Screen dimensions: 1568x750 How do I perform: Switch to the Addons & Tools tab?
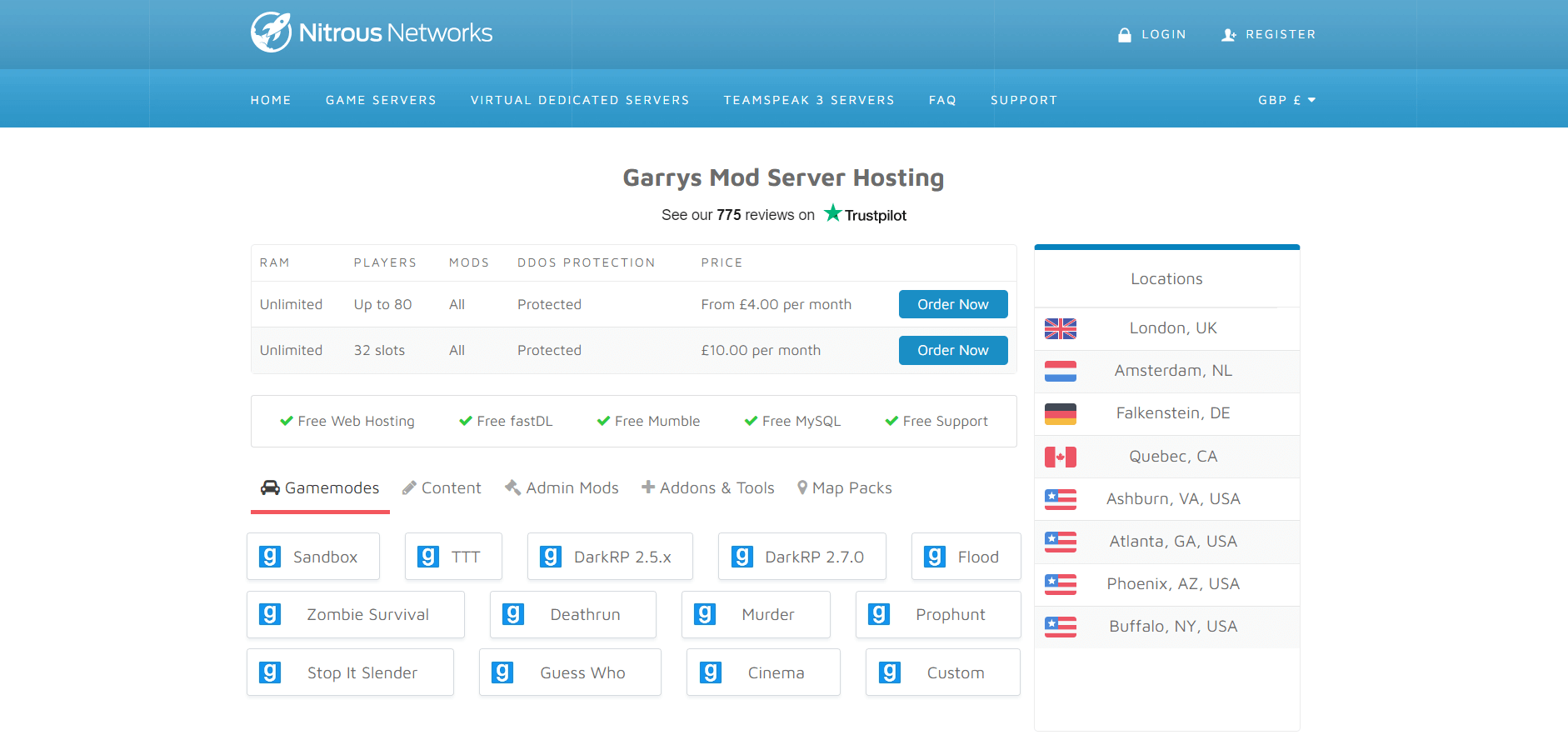click(707, 488)
